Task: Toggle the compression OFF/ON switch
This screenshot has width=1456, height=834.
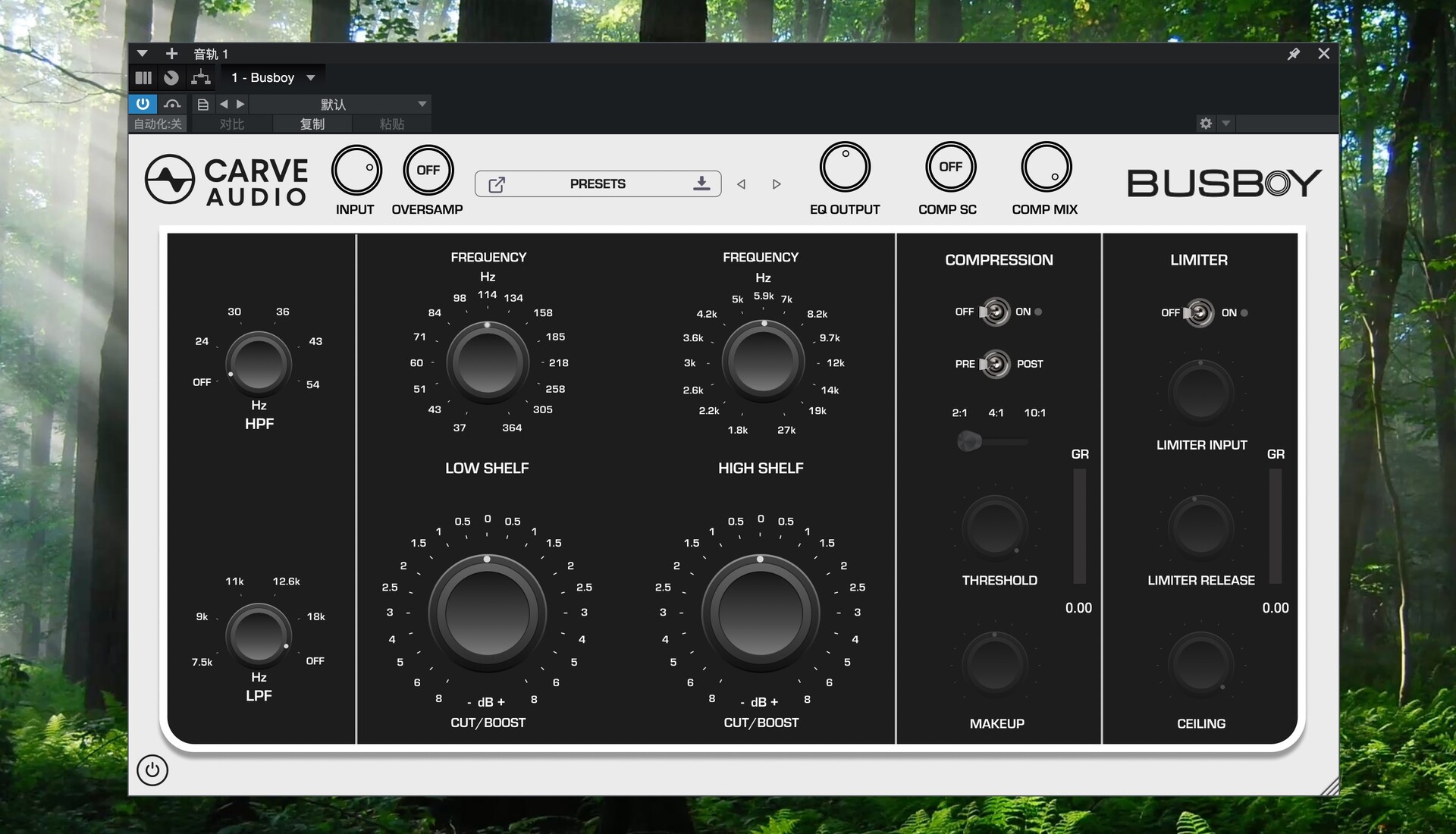Action: click(994, 312)
